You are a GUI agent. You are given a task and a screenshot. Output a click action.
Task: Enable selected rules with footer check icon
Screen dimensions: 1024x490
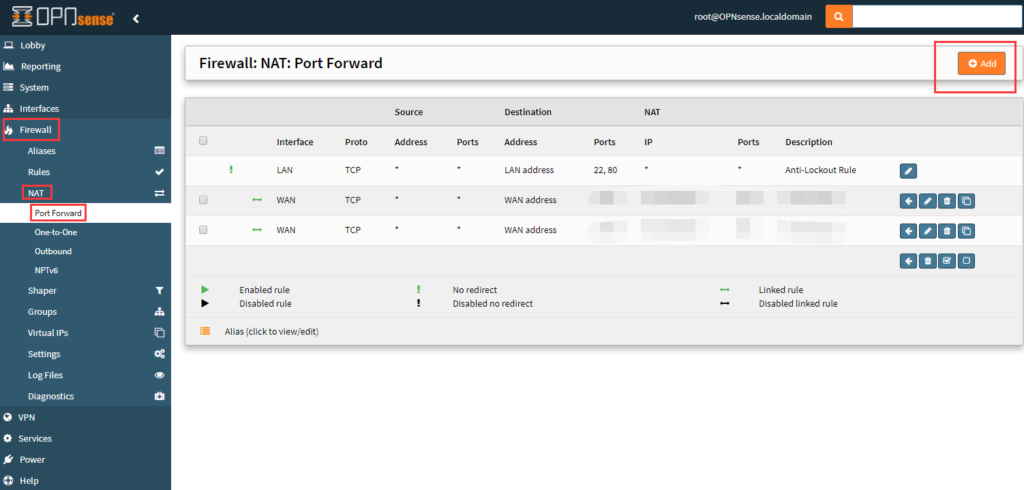(x=947, y=261)
